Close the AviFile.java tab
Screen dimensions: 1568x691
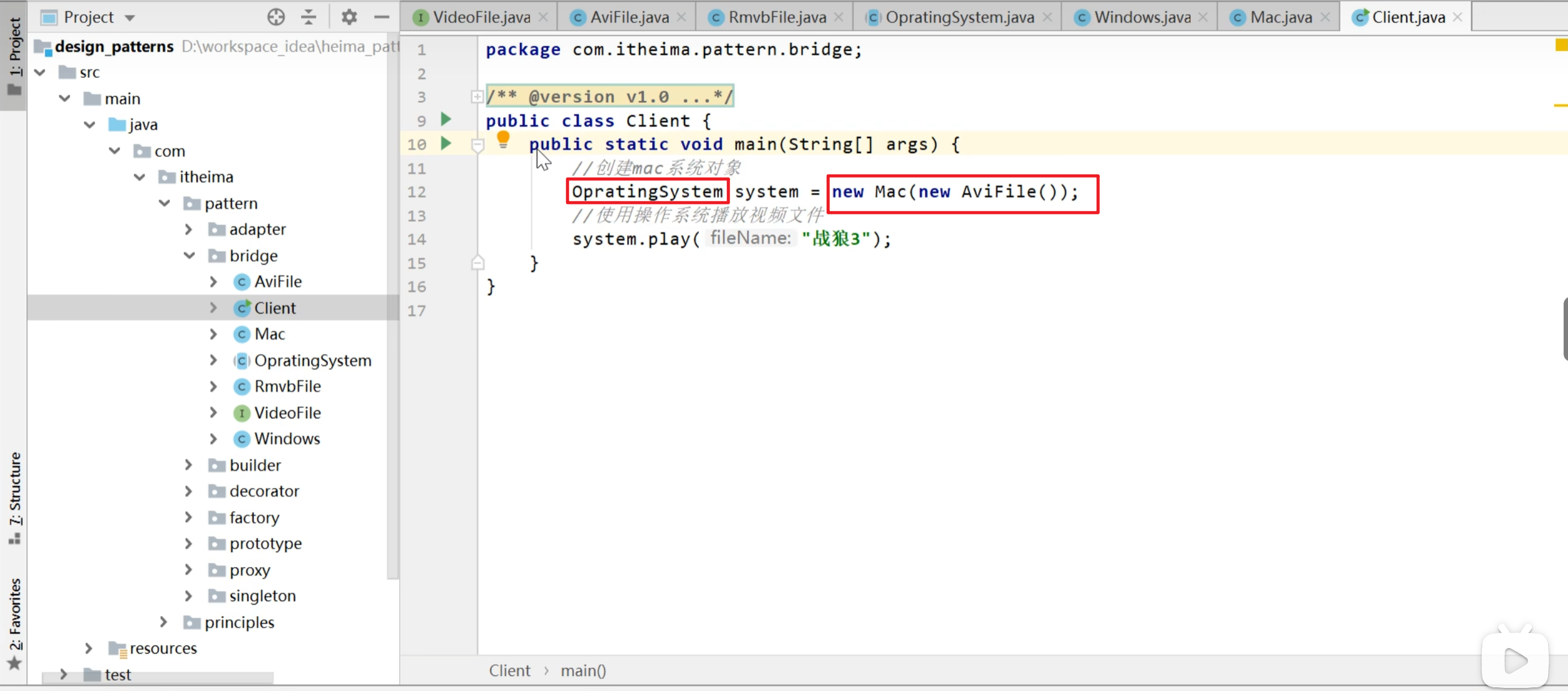(x=681, y=17)
